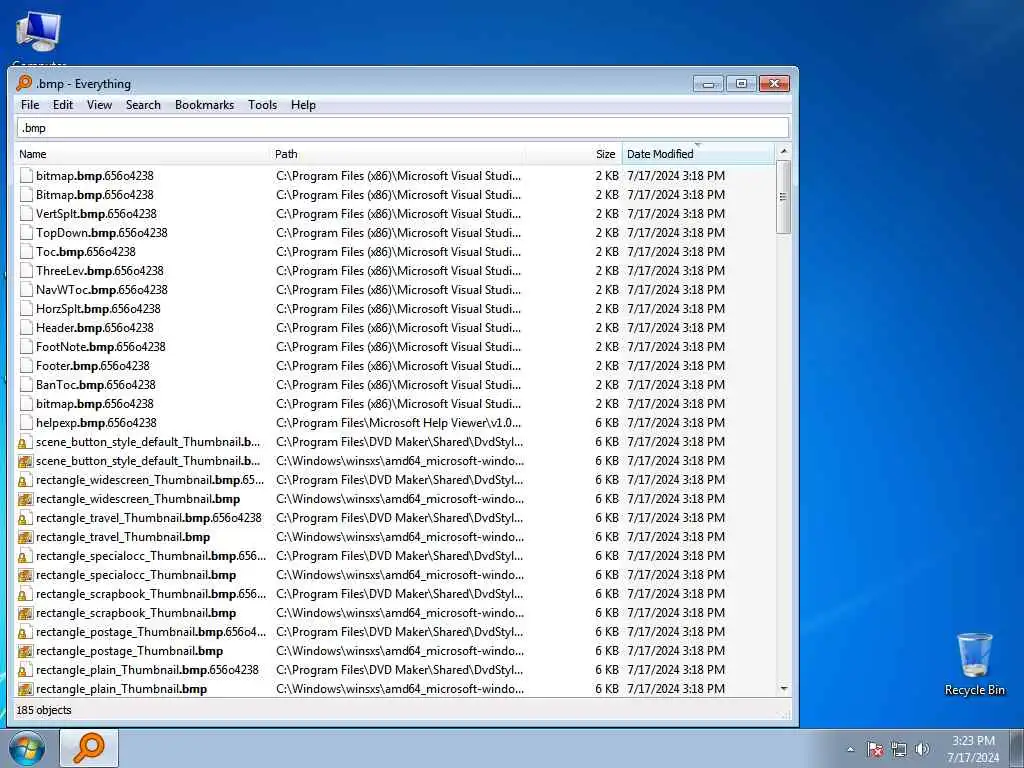Open the volume speaker tray icon

click(x=921, y=749)
